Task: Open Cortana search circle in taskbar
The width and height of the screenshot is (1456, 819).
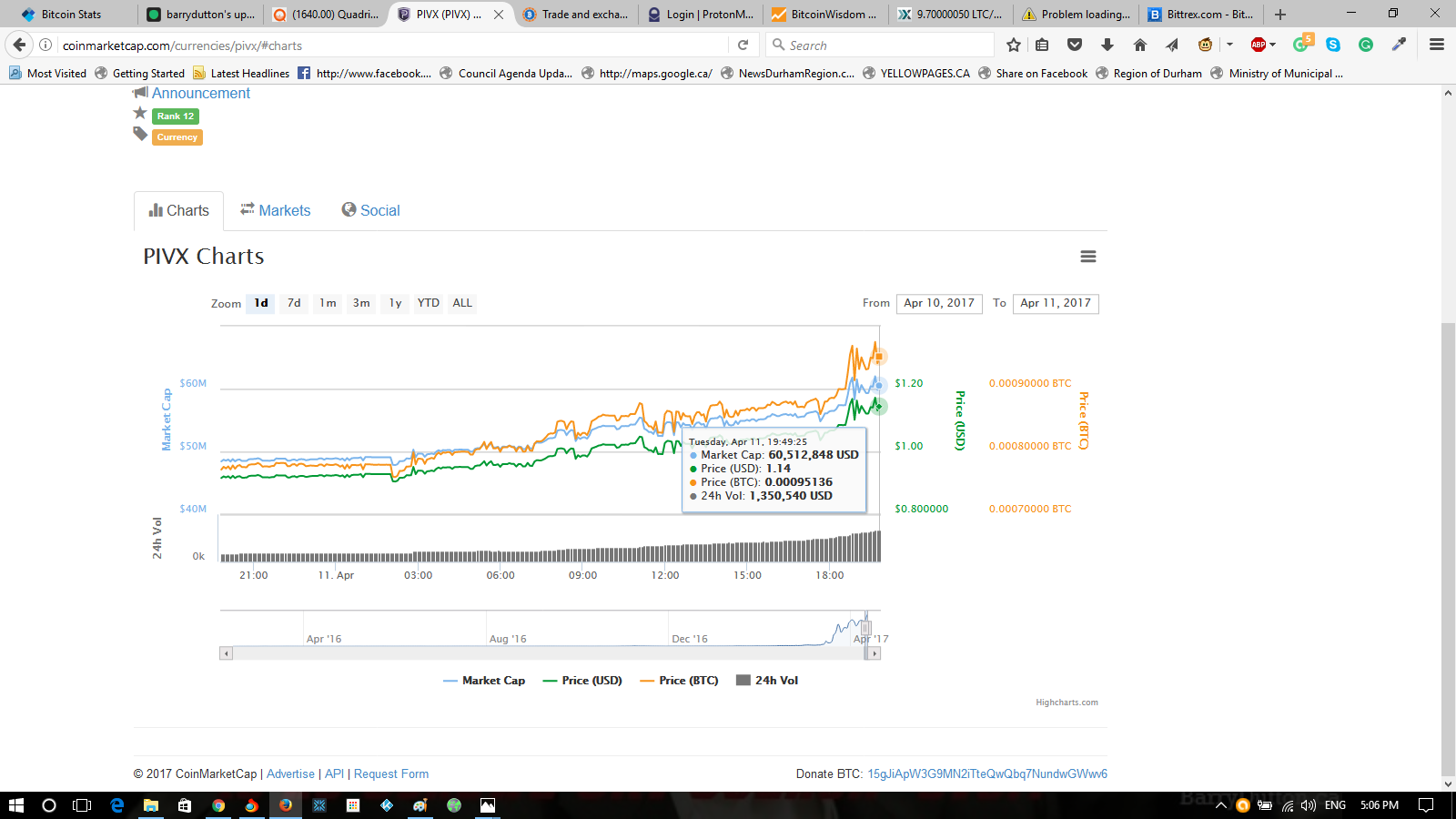Action: click(49, 805)
